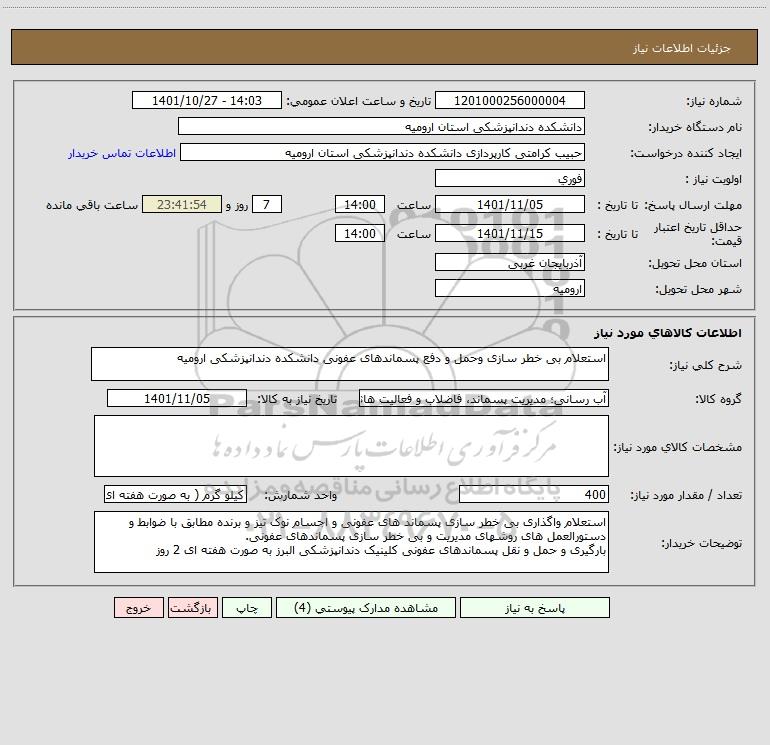The height and width of the screenshot is (745, 770).
Task: Click the response deadline time 14:00 field
Action: click(x=359, y=204)
